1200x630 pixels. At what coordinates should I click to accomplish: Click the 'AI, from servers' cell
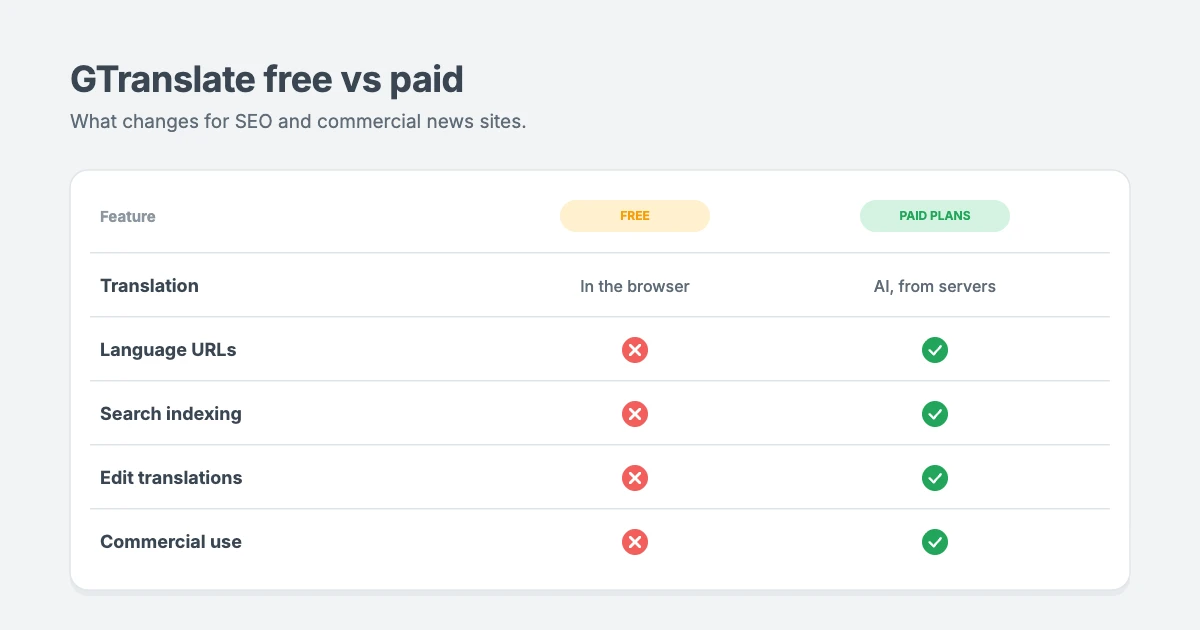(x=935, y=286)
